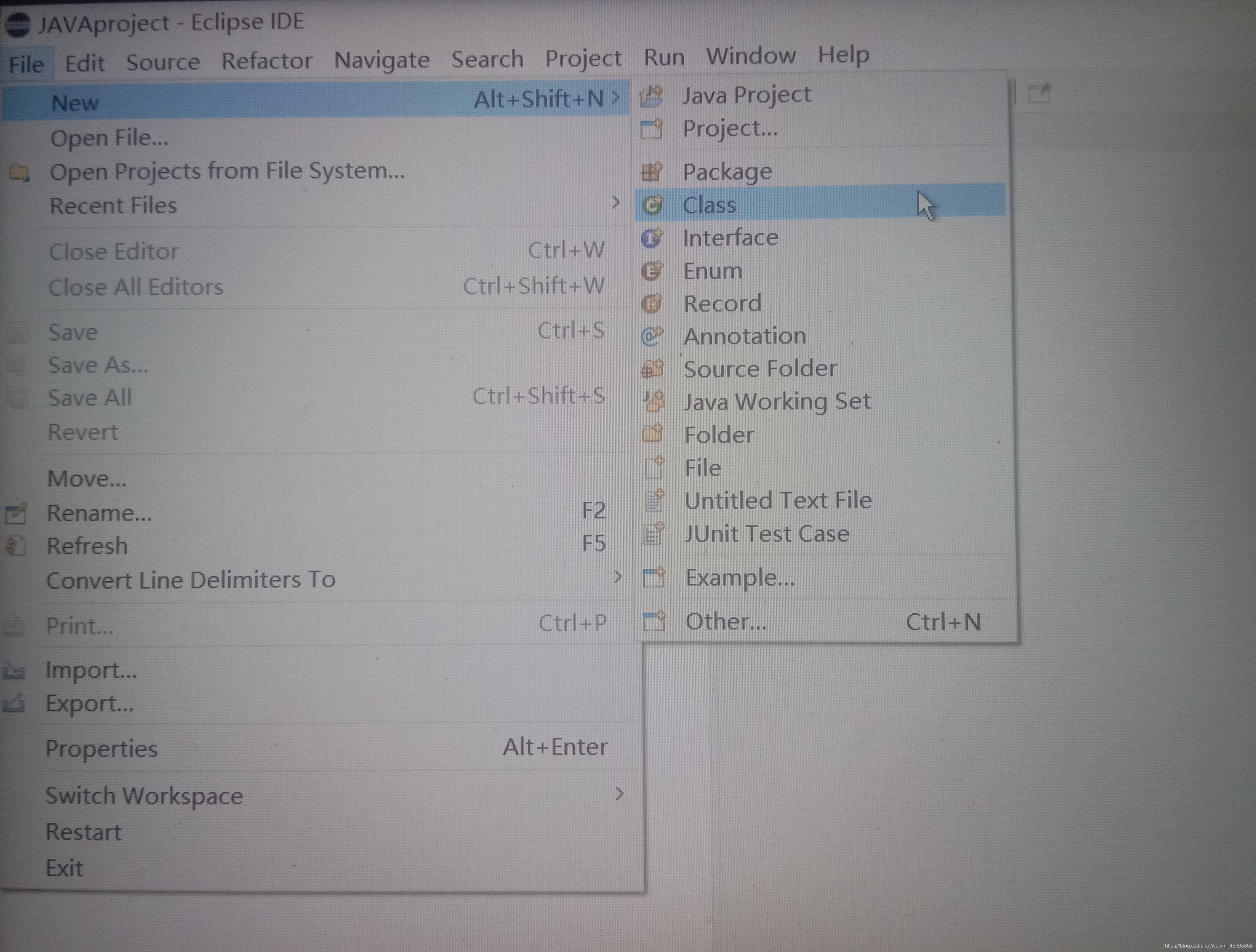The height and width of the screenshot is (952, 1256).
Task: Click the Rename pencil icon
Action: point(16,513)
